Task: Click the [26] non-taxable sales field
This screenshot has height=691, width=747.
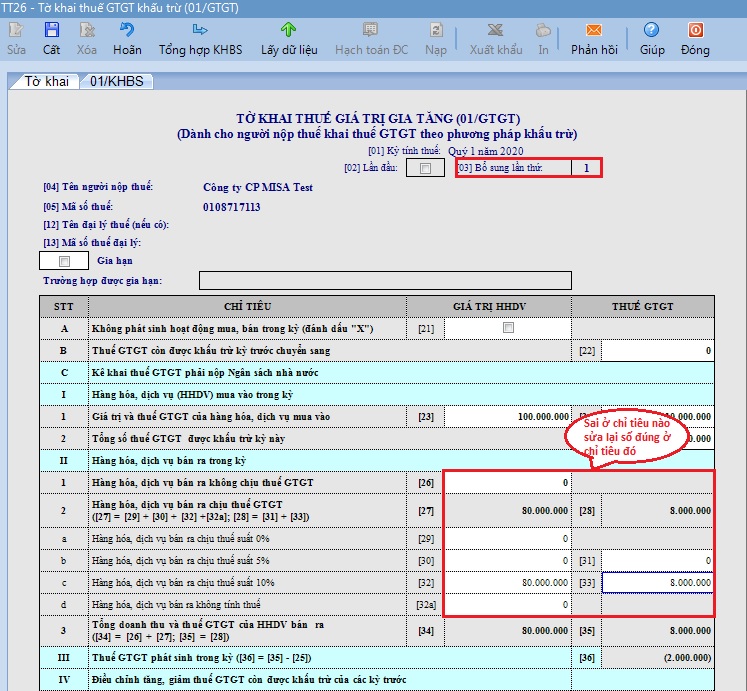Action: pos(507,483)
